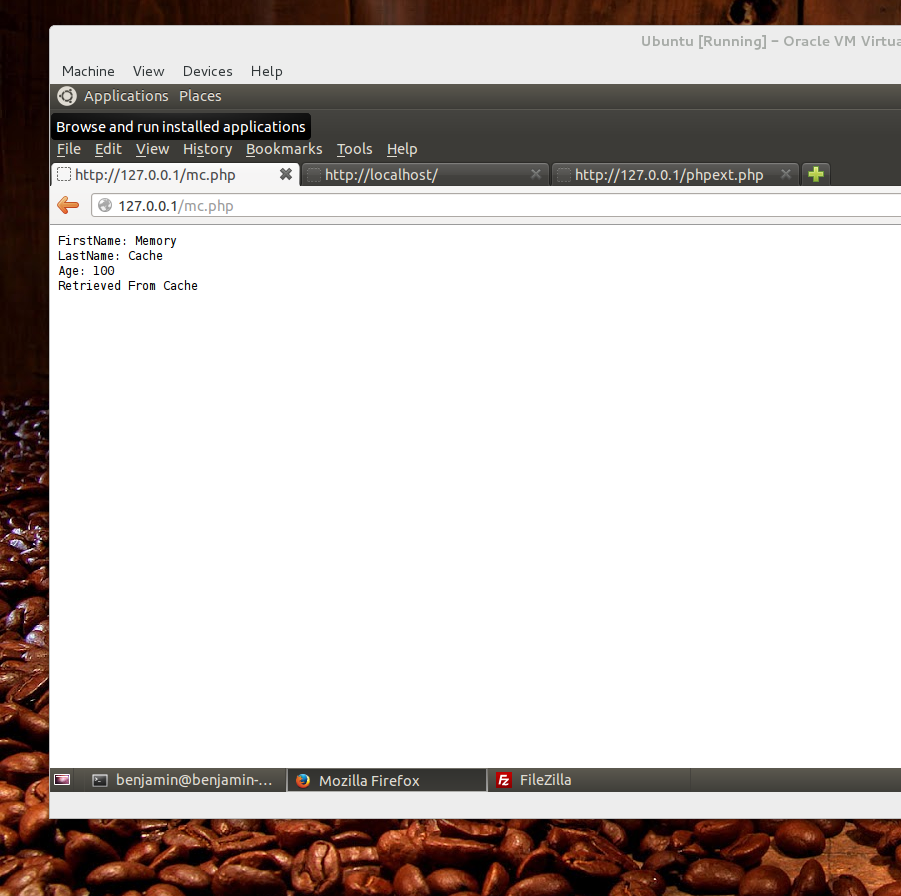Go back with the orange arrow
This screenshot has height=896, width=901.
[68, 205]
